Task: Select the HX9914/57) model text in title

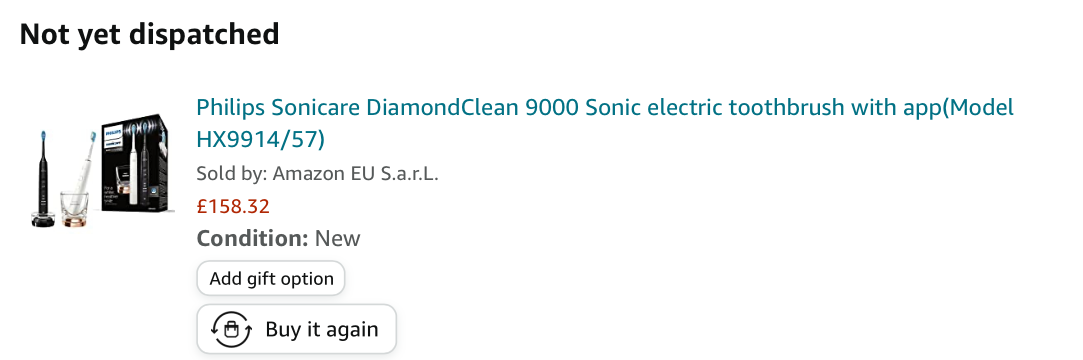Action: pyautogui.click(x=260, y=140)
